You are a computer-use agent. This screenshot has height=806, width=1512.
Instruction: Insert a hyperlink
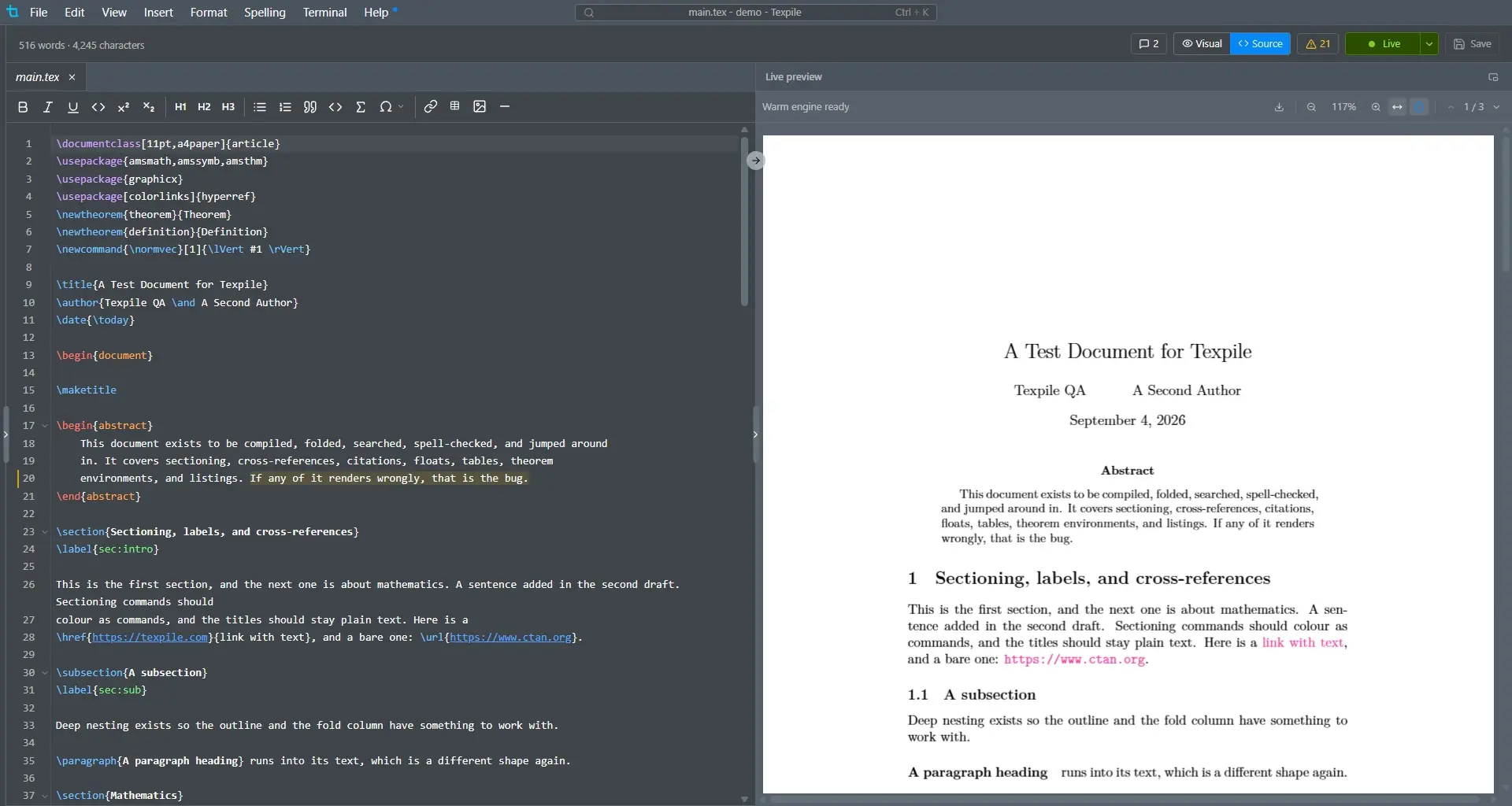click(431, 107)
